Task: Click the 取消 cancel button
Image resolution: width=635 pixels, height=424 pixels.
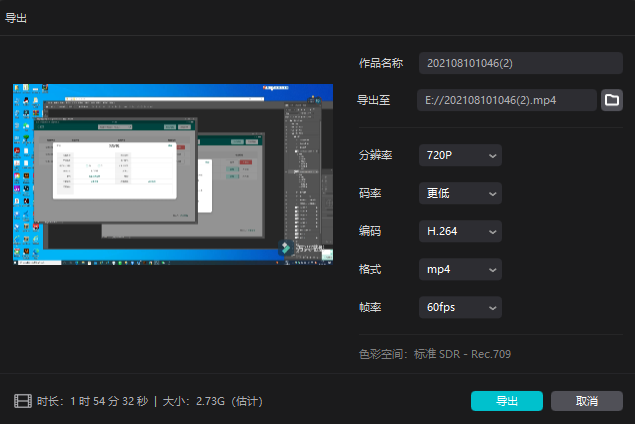Action: pyautogui.click(x=587, y=401)
